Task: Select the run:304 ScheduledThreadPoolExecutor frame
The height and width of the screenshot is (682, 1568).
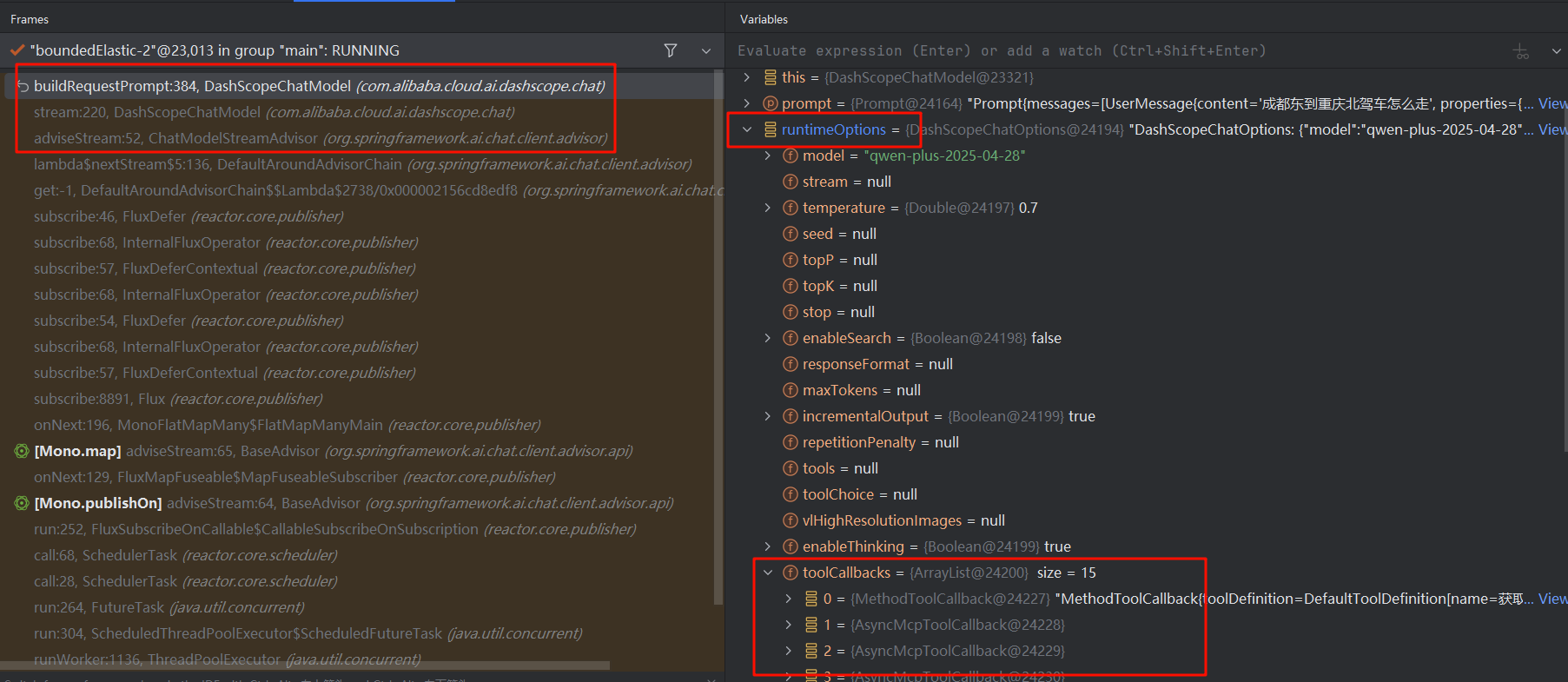Action: pos(308,633)
